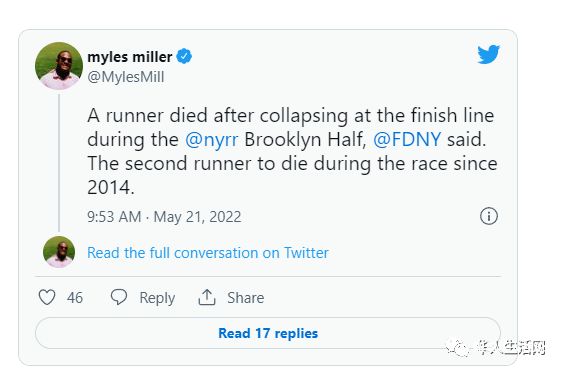Click the heart like icon
563x373 pixels.
(47, 297)
